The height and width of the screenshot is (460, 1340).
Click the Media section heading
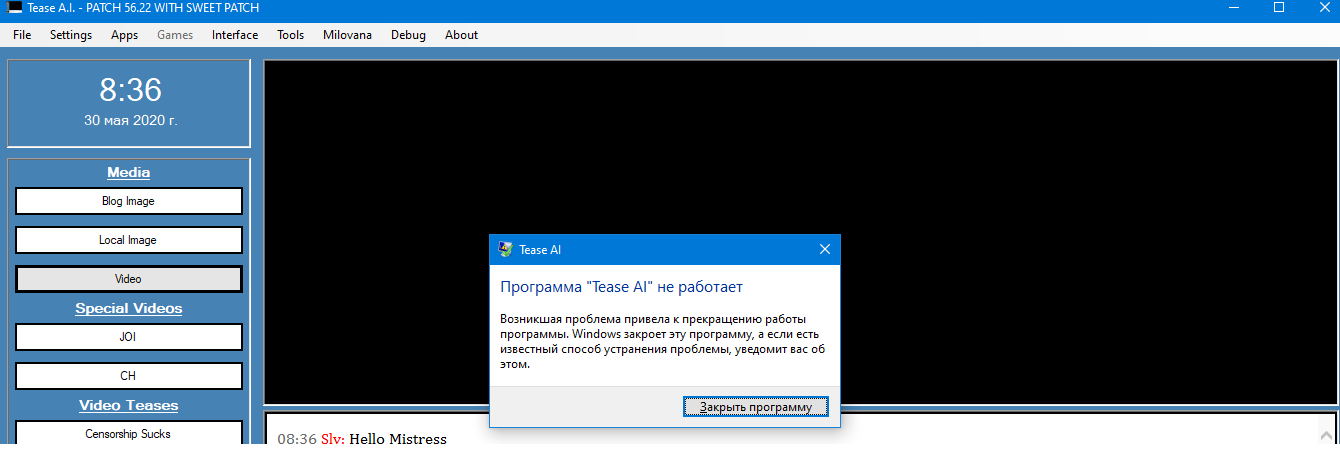(129, 172)
